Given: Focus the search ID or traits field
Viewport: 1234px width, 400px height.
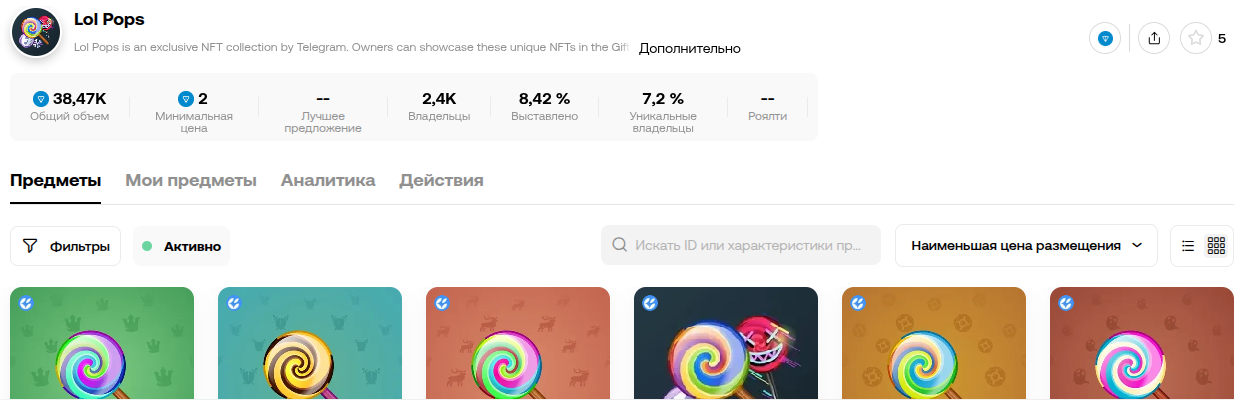Looking at the screenshot, I should (x=741, y=245).
